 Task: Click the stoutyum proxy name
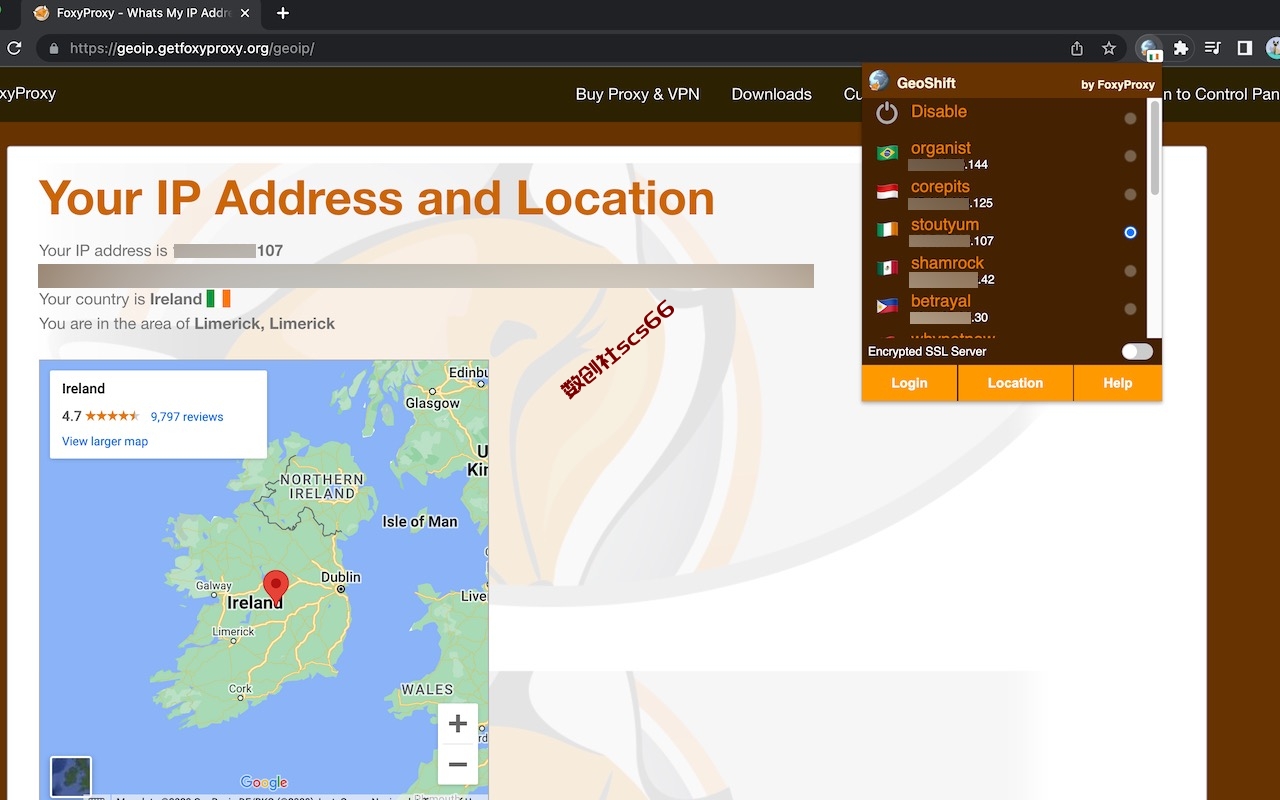944,225
